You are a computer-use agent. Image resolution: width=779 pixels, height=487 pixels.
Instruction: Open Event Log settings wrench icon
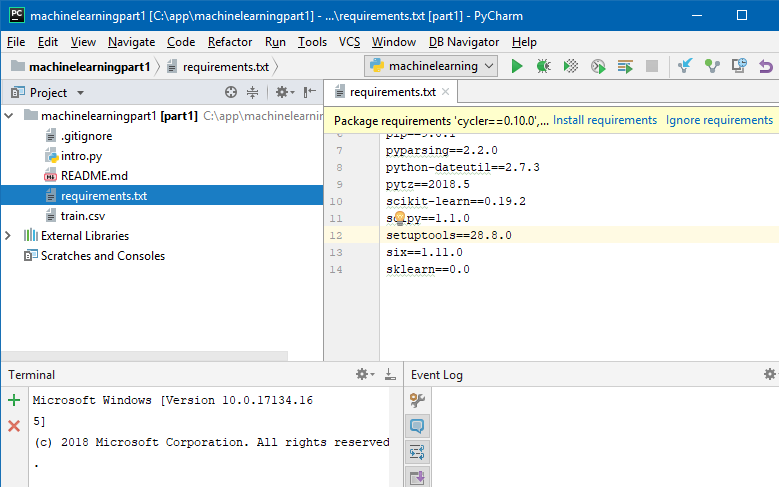417,400
